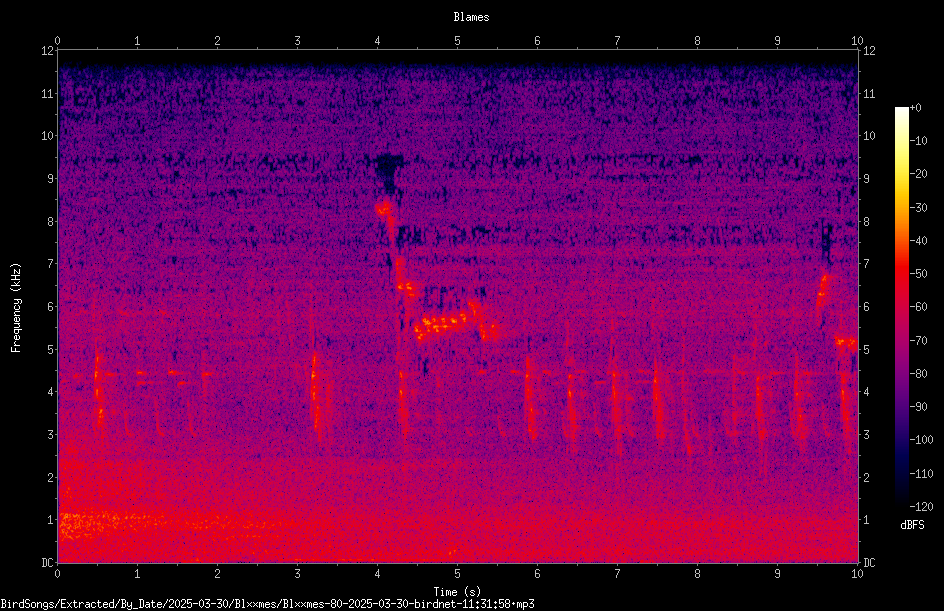This screenshot has width=944, height=611.
Task: Click the "-10" color scale label
Action: [918, 141]
